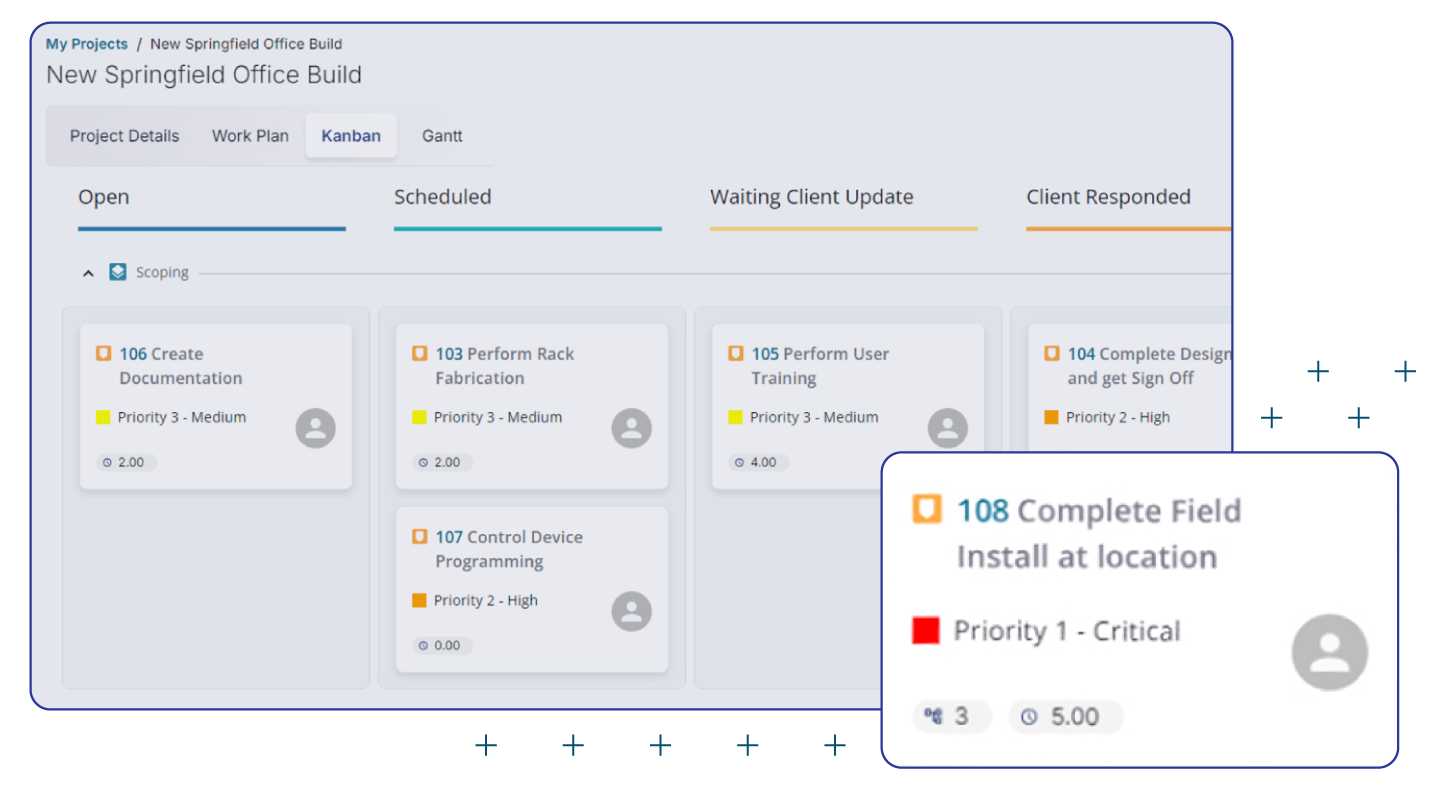
Task: Click the clock hours badge on task 108
Action: 1064,716
